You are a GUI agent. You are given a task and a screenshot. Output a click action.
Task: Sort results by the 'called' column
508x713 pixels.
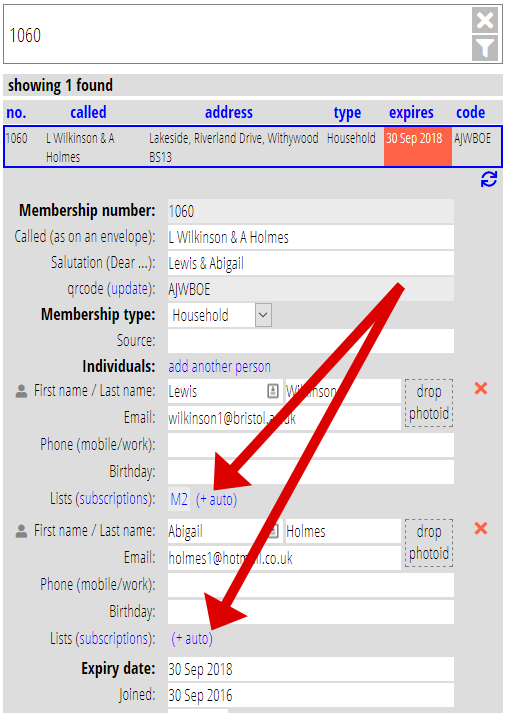click(x=88, y=112)
